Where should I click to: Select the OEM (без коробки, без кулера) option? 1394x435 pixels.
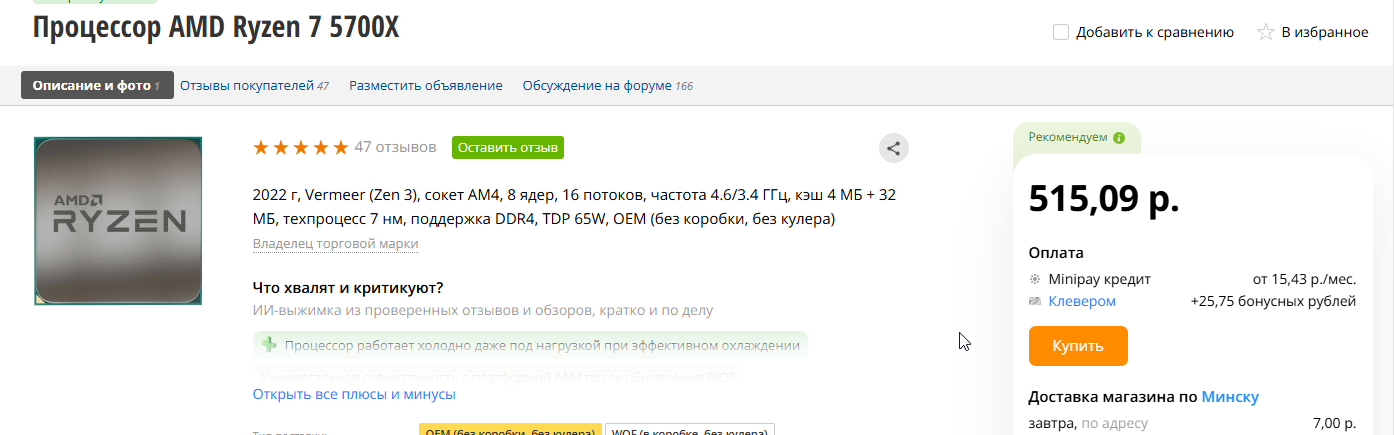tap(510, 430)
